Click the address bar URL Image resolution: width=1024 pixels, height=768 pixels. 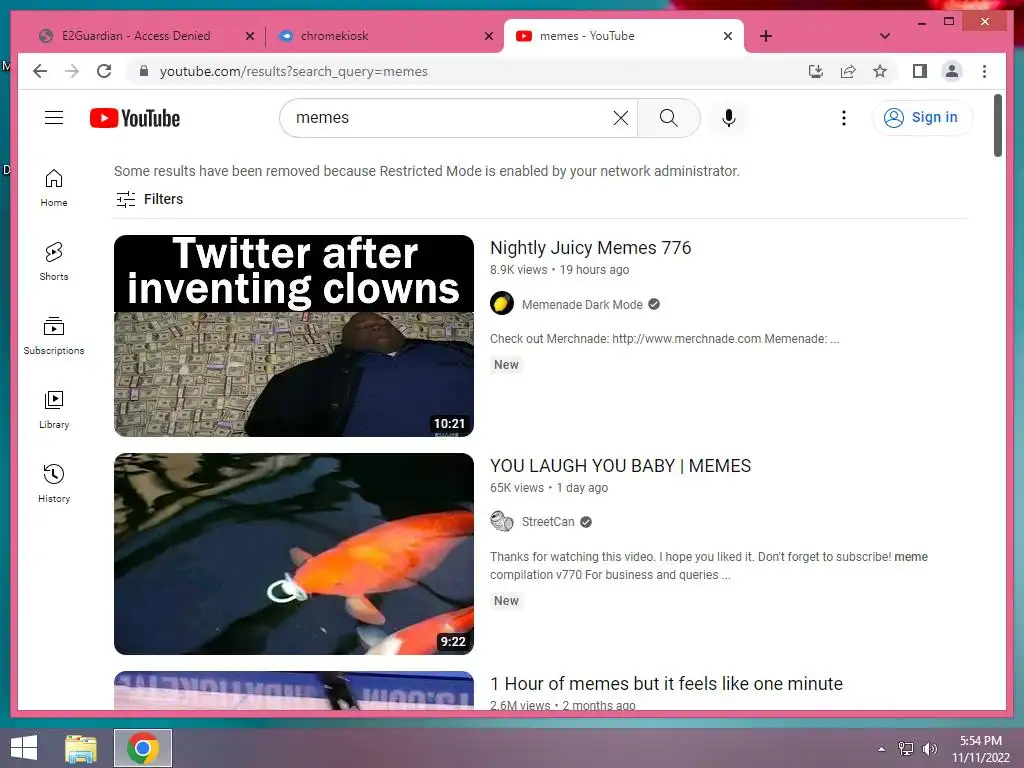tap(293, 71)
